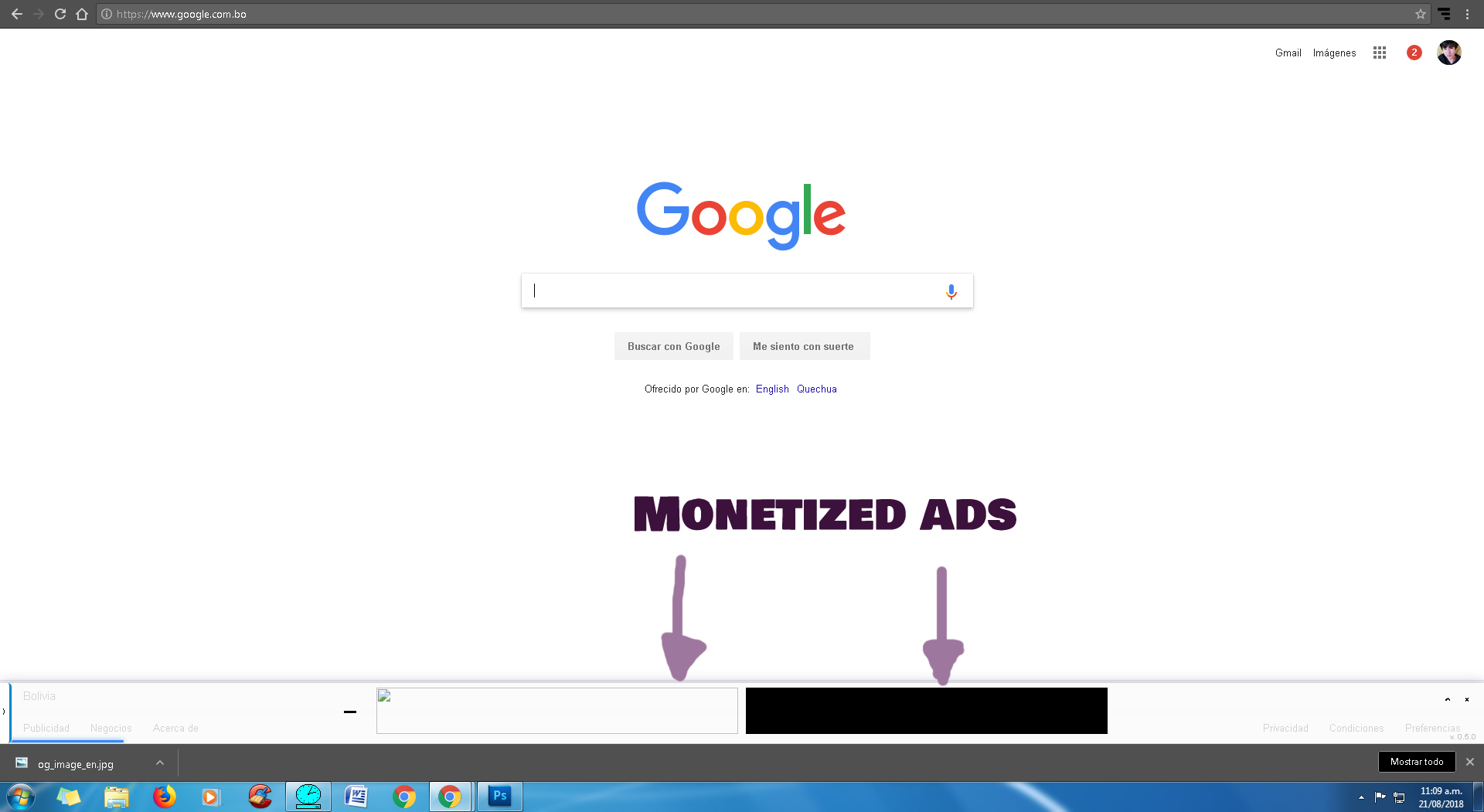This screenshot has width=1484, height=812.
Task: Open the Privacidad footer link
Action: [1285, 728]
